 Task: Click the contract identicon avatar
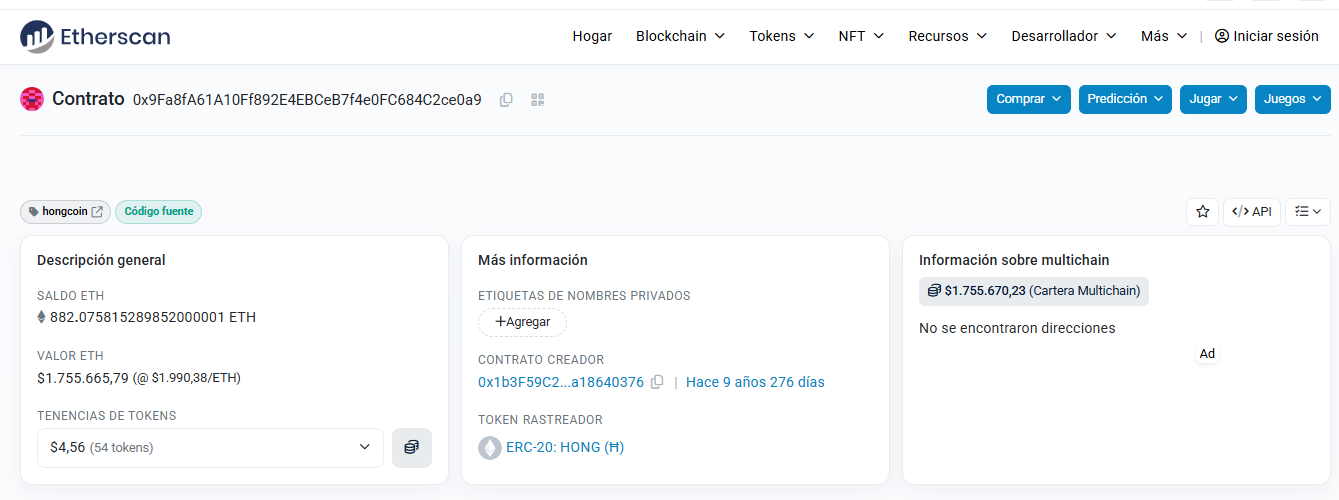pos(32,99)
